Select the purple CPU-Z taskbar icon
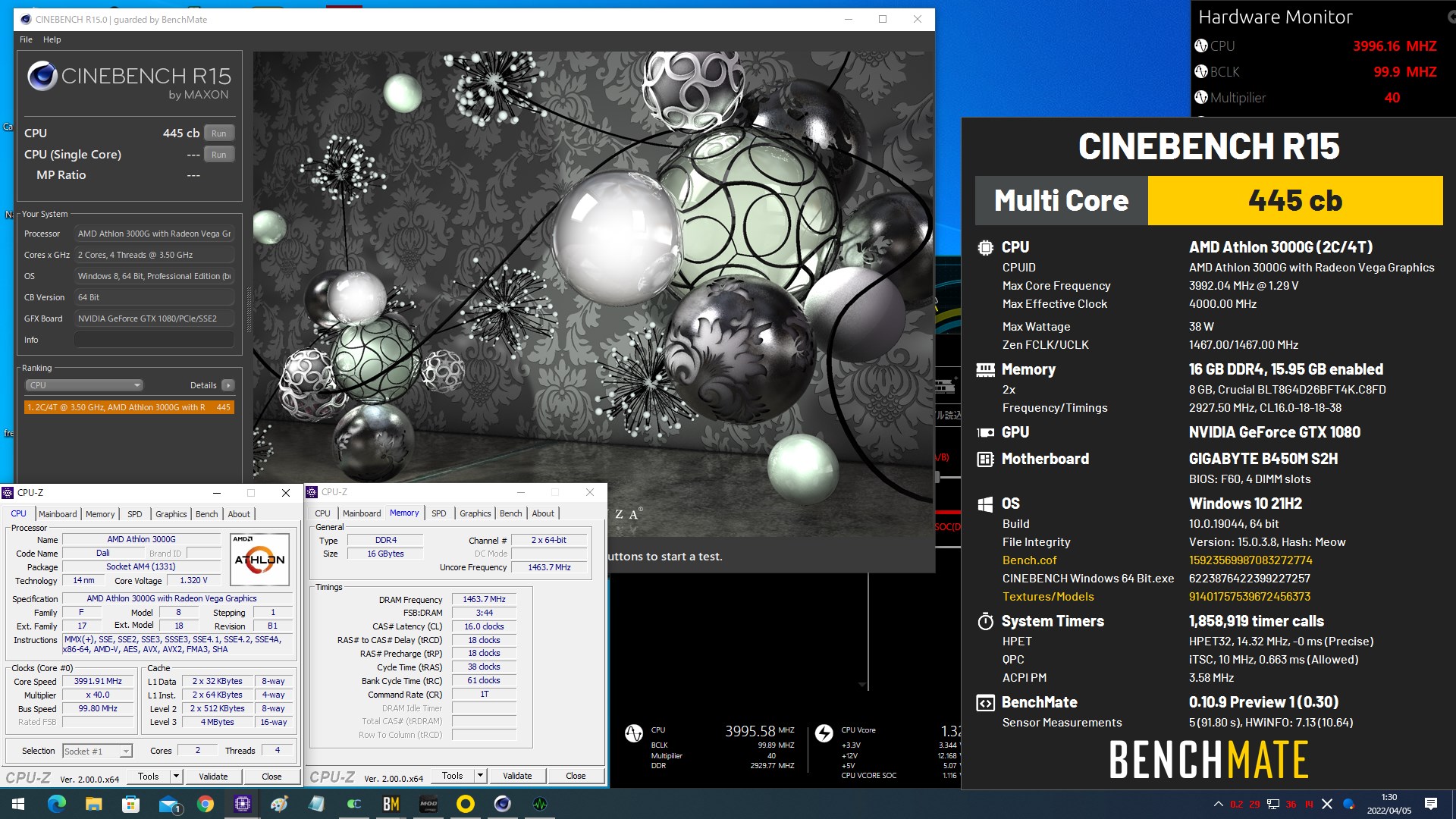Image resolution: width=1456 pixels, height=819 pixels. (x=243, y=804)
